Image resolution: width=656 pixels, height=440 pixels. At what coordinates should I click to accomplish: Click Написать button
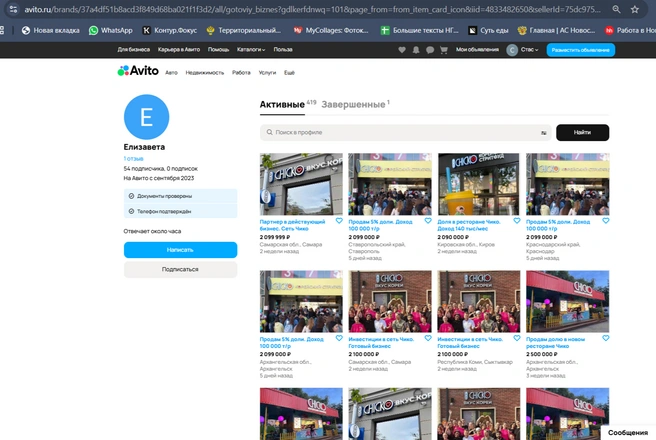click(180, 250)
